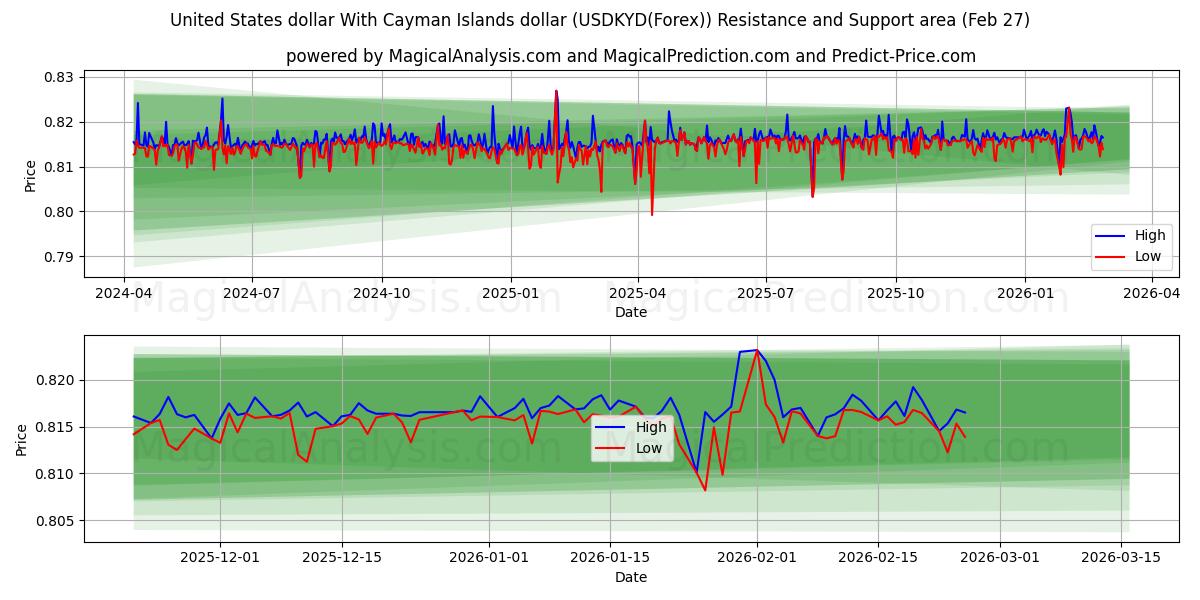Image resolution: width=1200 pixels, height=600 pixels.
Task: Click the 2026-01-01 x-axis tick label
Action: click(490, 558)
